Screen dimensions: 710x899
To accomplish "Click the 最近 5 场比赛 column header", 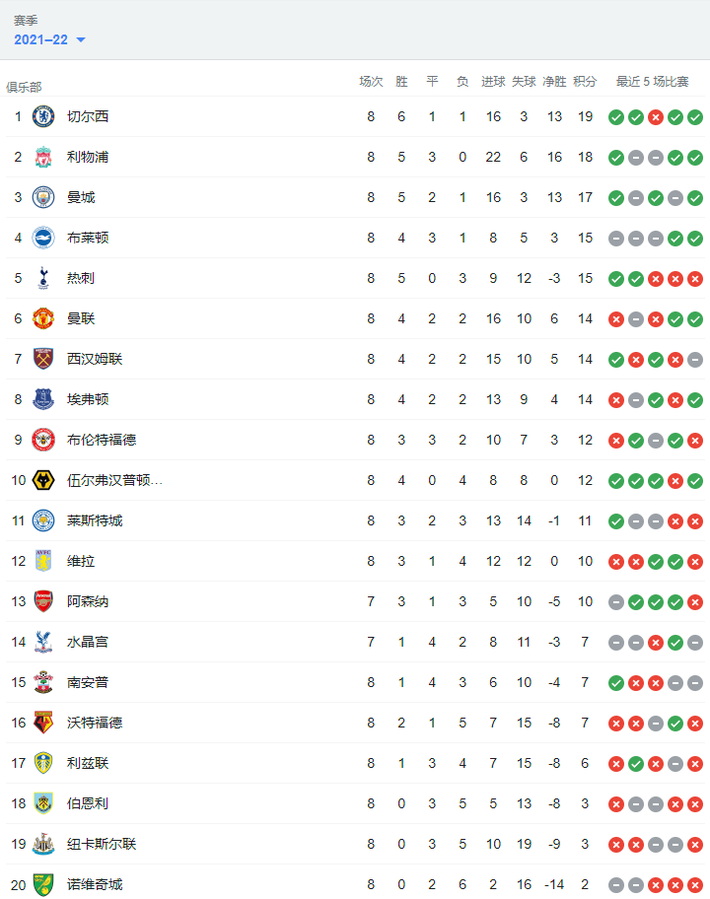I will pyautogui.click(x=652, y=81).
